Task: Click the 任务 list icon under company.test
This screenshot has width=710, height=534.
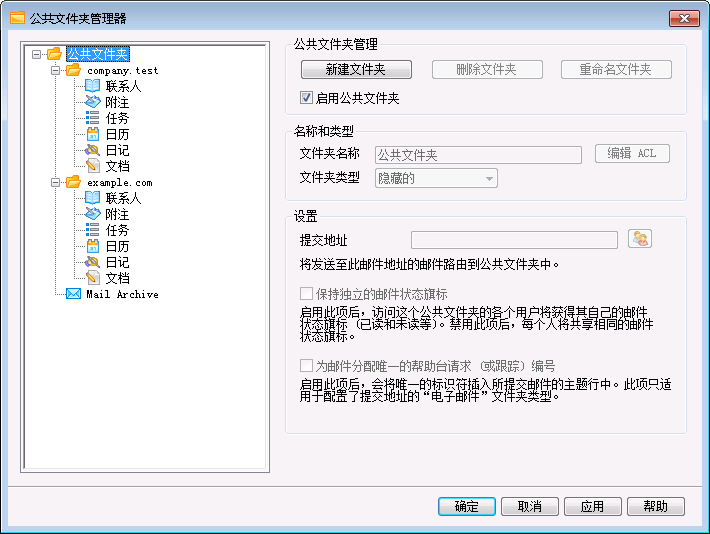Action: (x=92, y=118)
